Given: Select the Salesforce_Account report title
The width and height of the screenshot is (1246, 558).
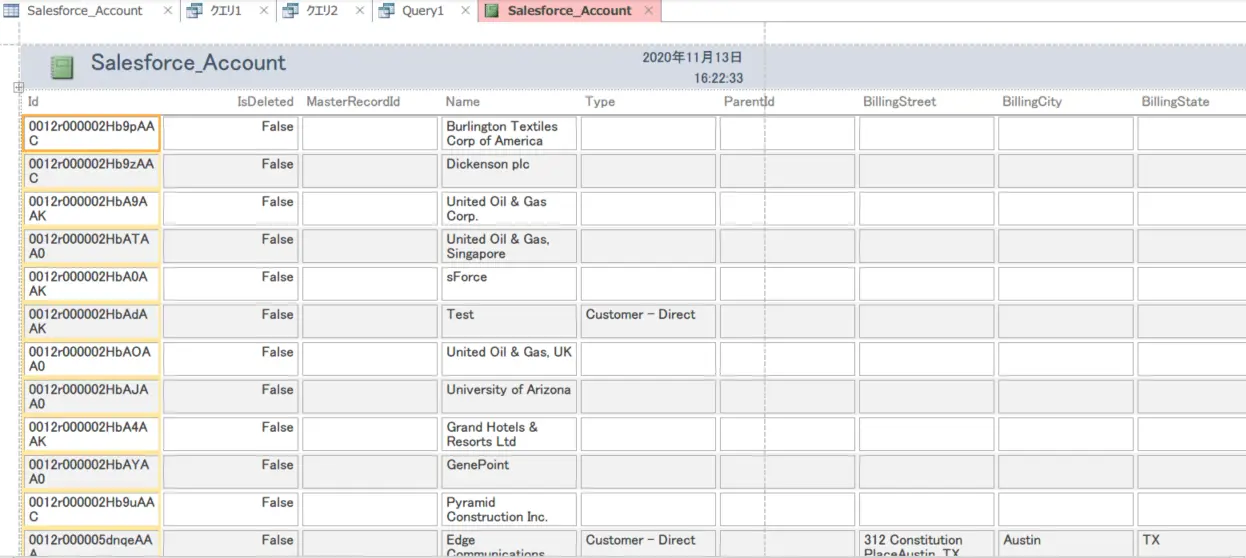Looking at the screenshot, I should point(188,63).
